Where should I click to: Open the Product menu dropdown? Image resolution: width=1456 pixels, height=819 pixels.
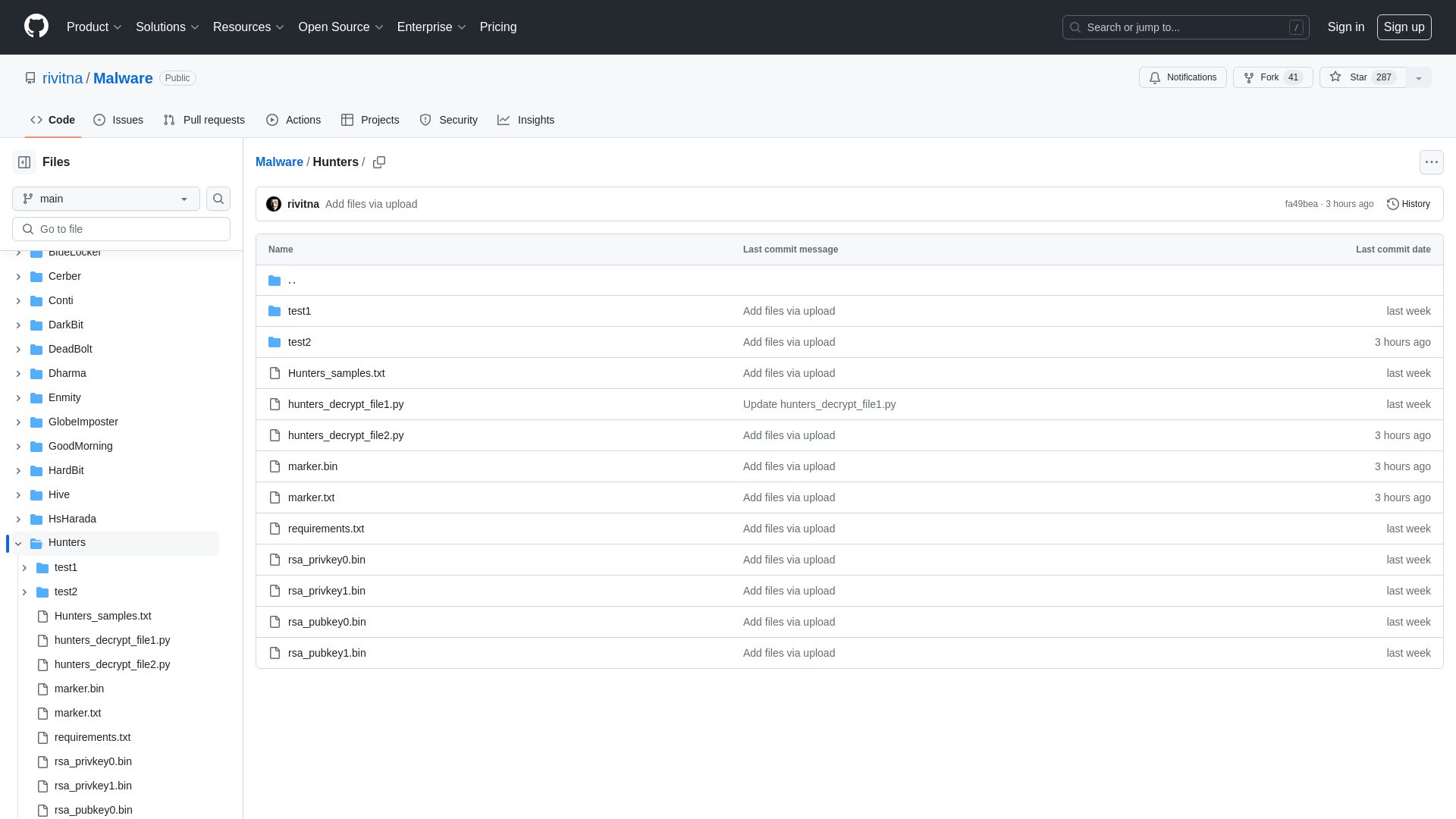[94, 27]
